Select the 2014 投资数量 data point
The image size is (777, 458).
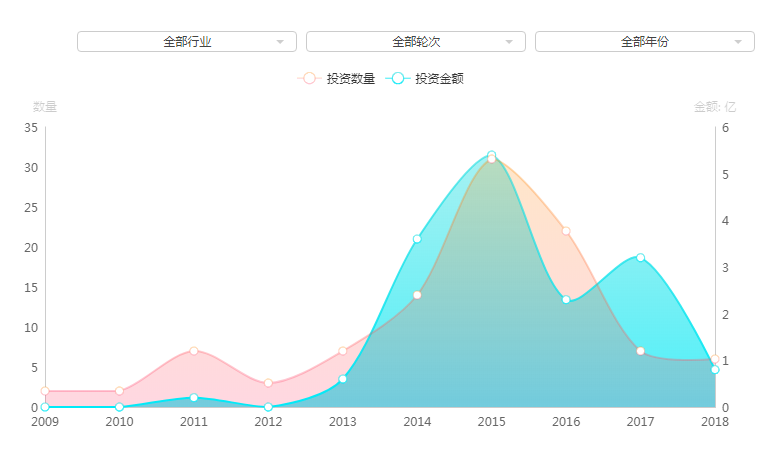click(x=417, y=295)
